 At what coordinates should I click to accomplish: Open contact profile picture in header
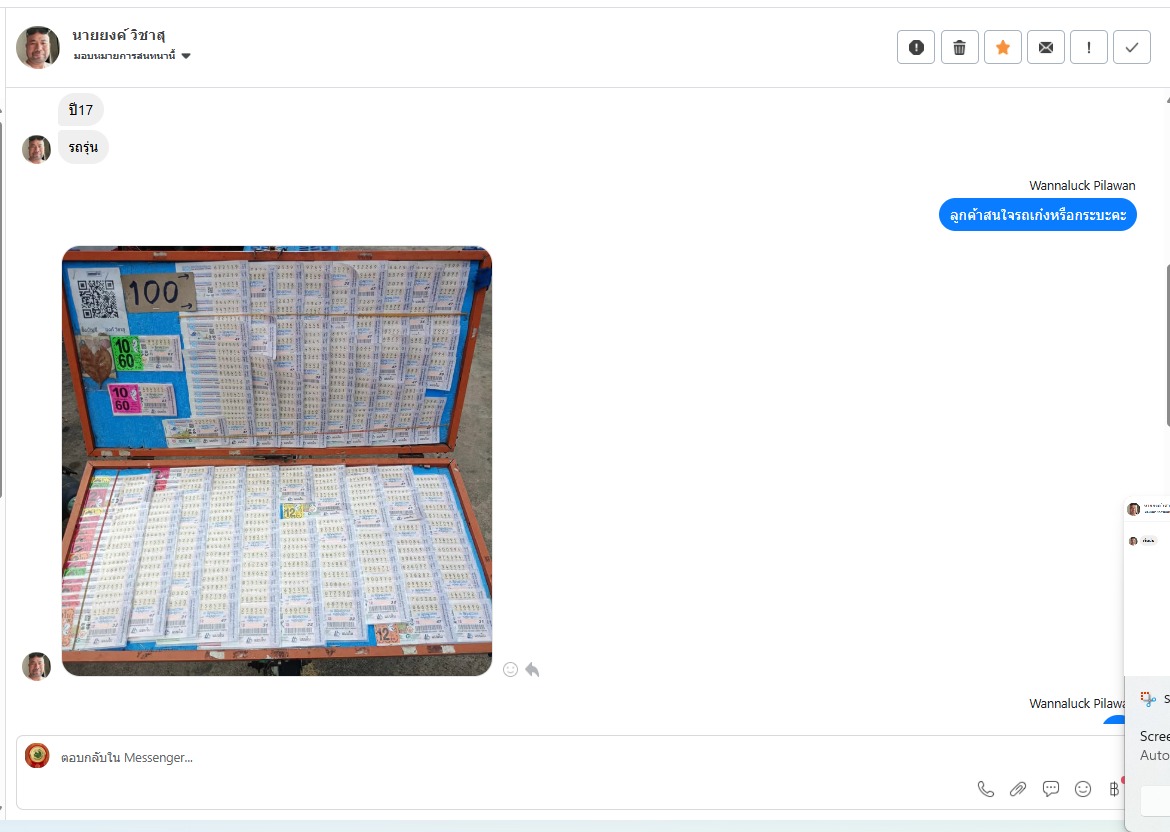pyautogui.click(x=37, y=47)
